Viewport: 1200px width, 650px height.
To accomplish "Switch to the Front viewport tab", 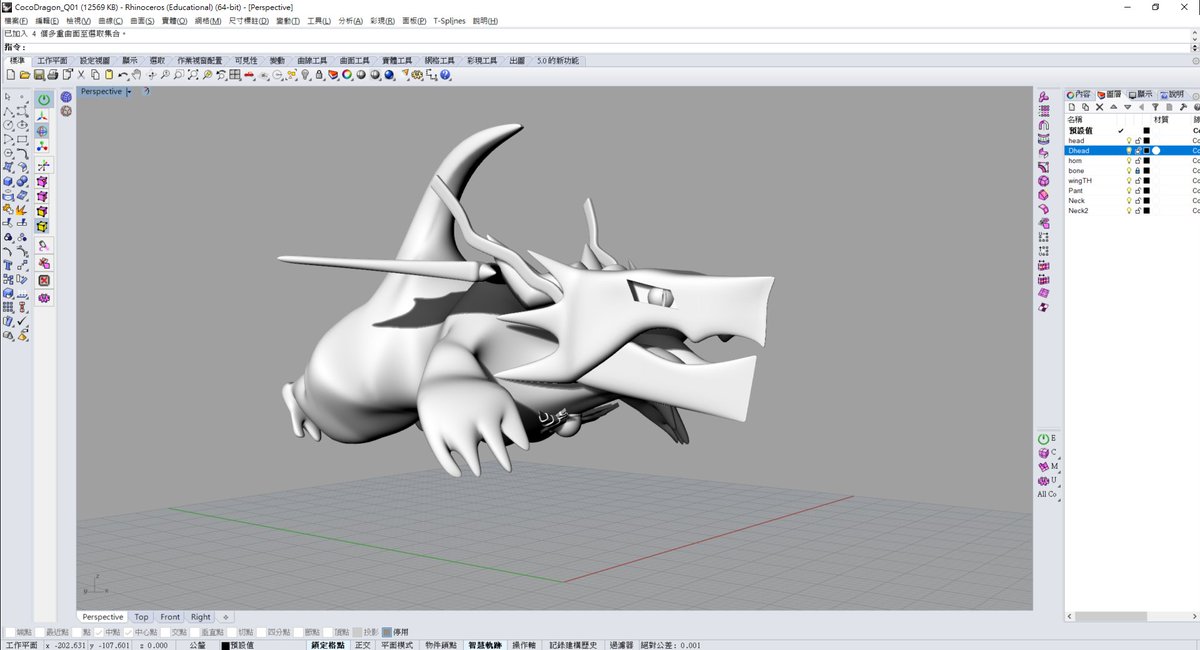I will tap(170, 617).
